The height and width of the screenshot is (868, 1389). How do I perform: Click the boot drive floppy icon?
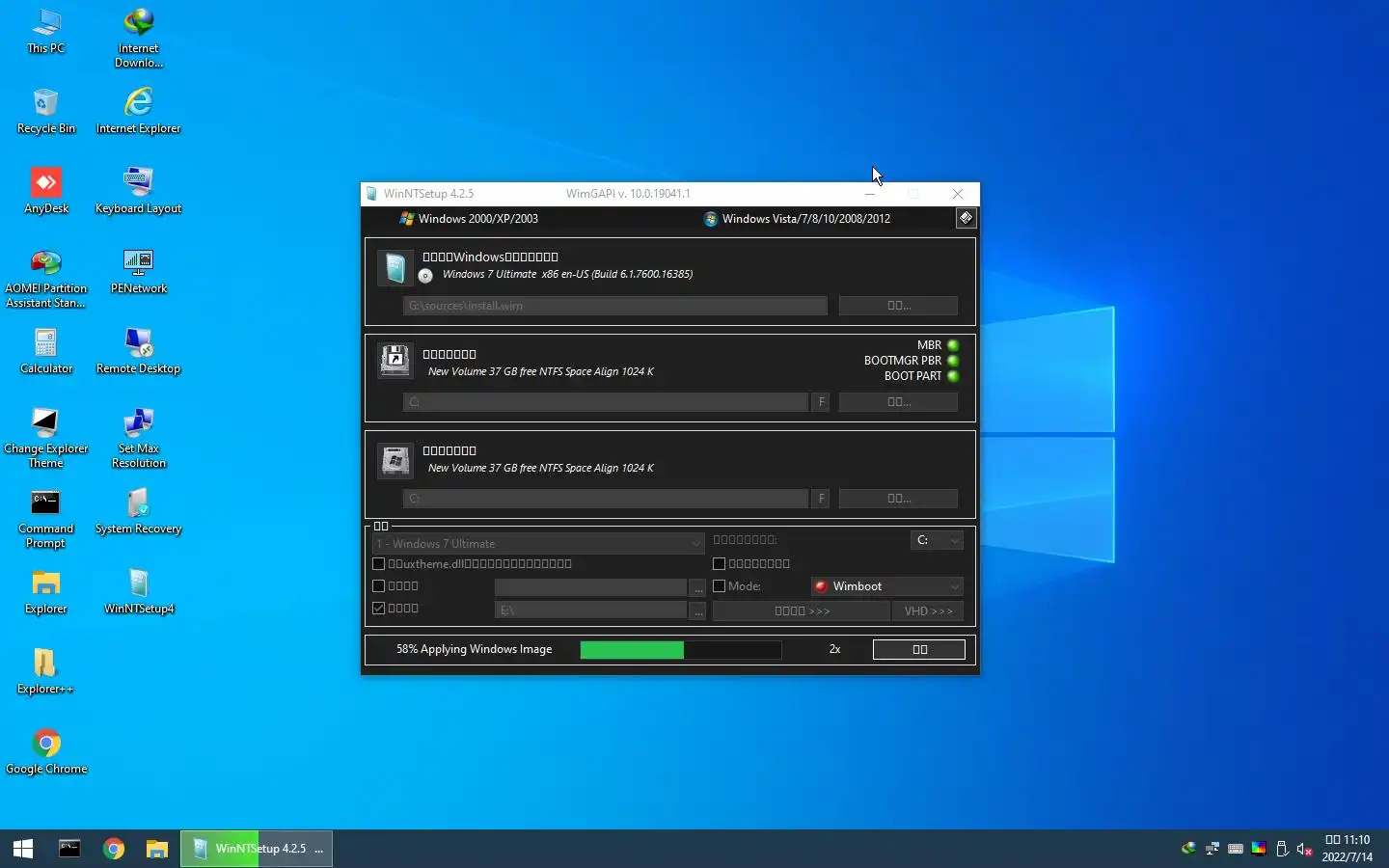[395, 361]
